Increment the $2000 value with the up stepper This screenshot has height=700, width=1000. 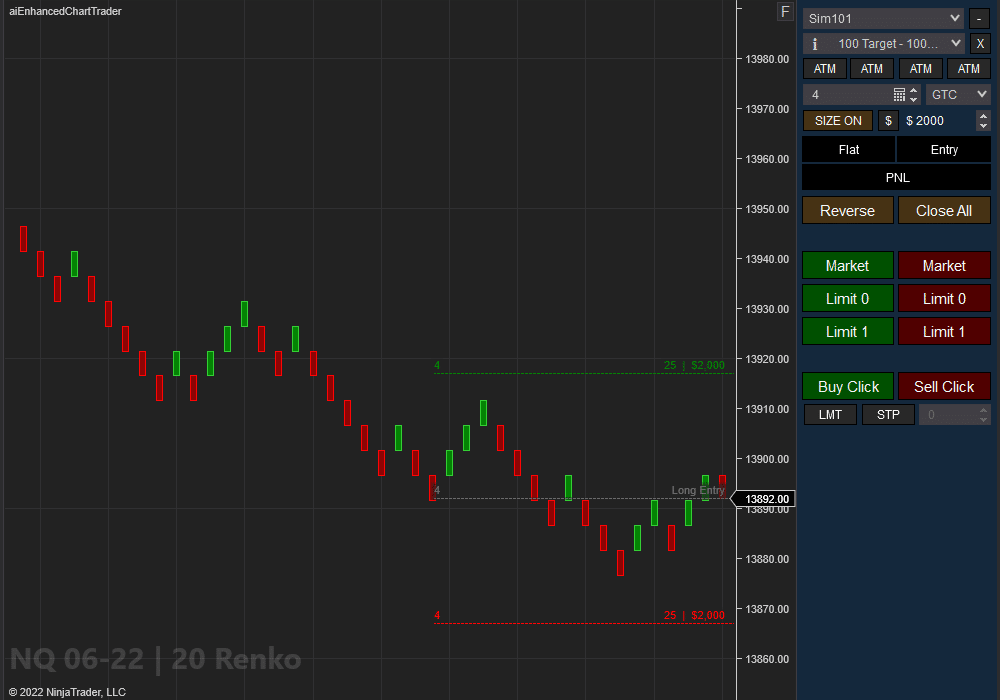click(983, 115)
